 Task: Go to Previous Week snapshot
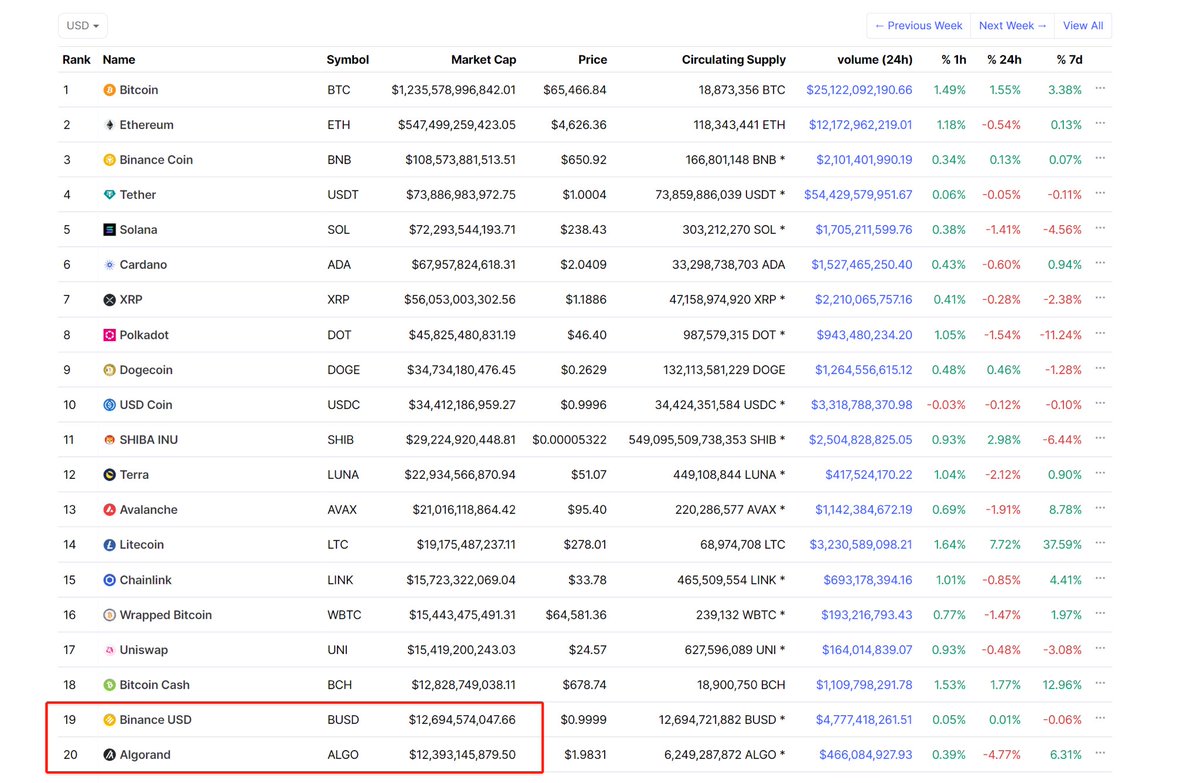(918, 26)
